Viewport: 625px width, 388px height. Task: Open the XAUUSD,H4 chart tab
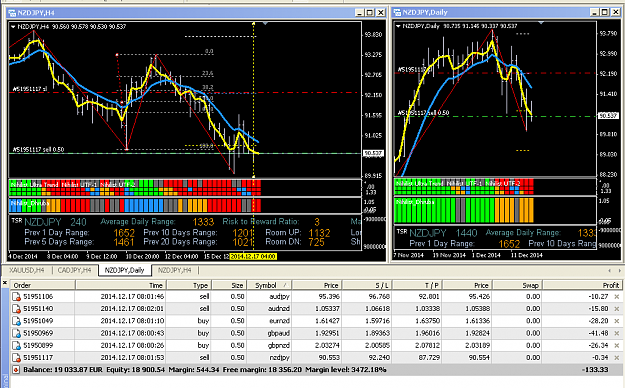click(x=27, y=270)
